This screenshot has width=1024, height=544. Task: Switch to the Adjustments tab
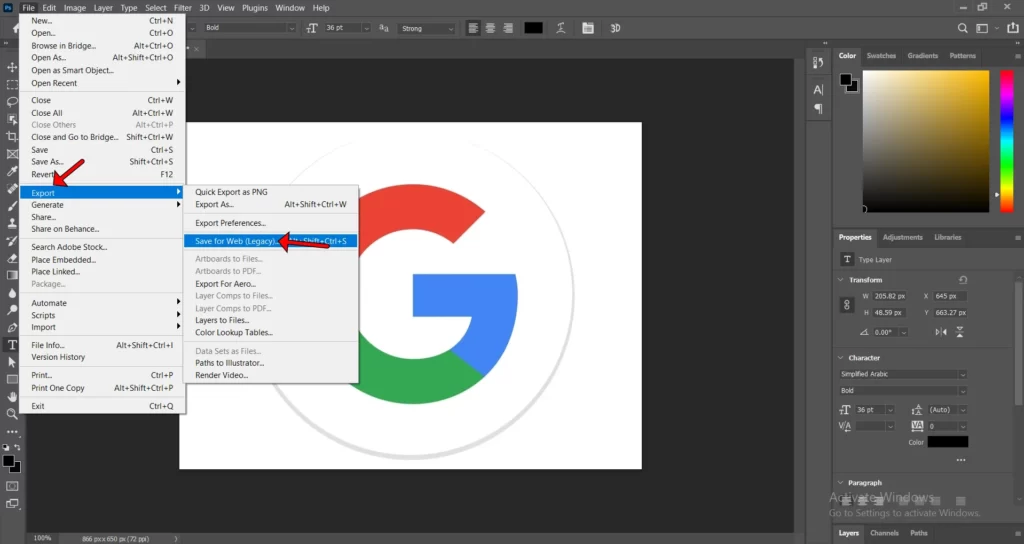[903, 237]
